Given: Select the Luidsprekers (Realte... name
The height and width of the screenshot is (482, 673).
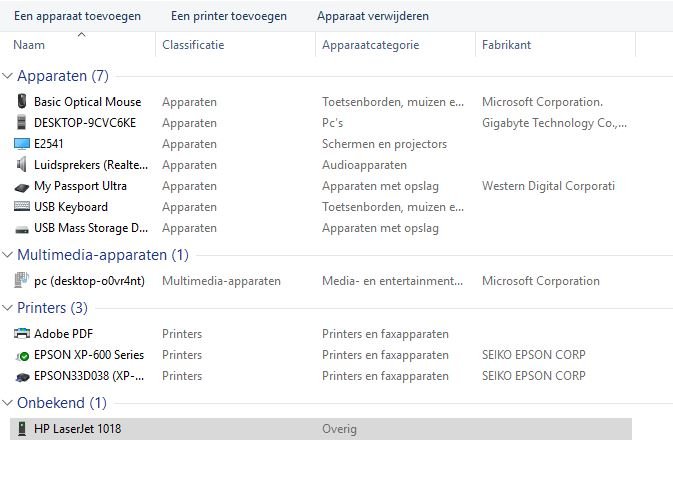Looking at the screenshot, I should (91, 165).
